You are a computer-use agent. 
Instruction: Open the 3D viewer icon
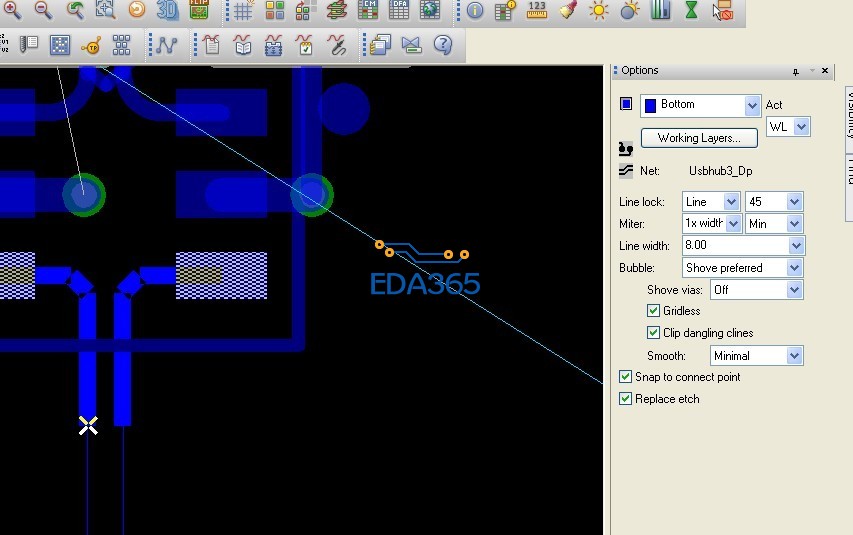point(168,10)
